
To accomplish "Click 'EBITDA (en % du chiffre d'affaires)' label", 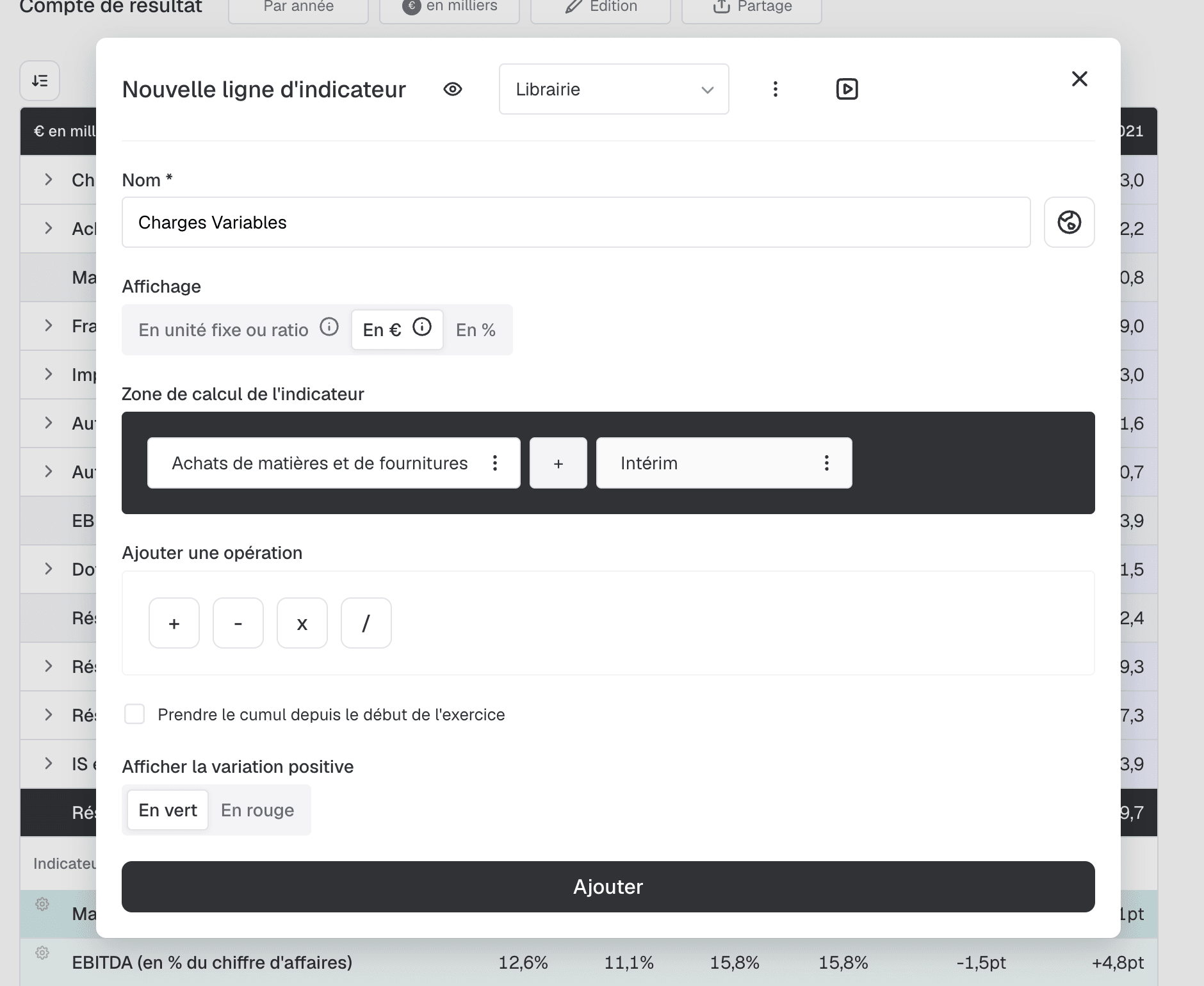I will point(212,962).
